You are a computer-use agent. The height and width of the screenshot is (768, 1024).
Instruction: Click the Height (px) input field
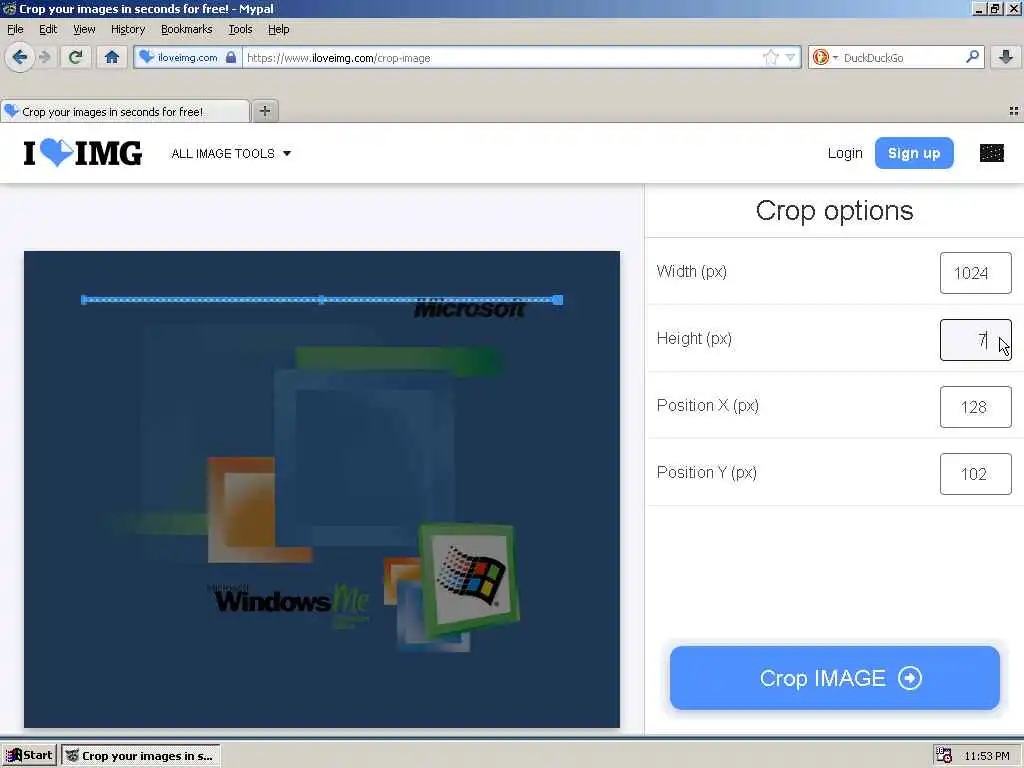pyautogui.click(x=976, y=340)
